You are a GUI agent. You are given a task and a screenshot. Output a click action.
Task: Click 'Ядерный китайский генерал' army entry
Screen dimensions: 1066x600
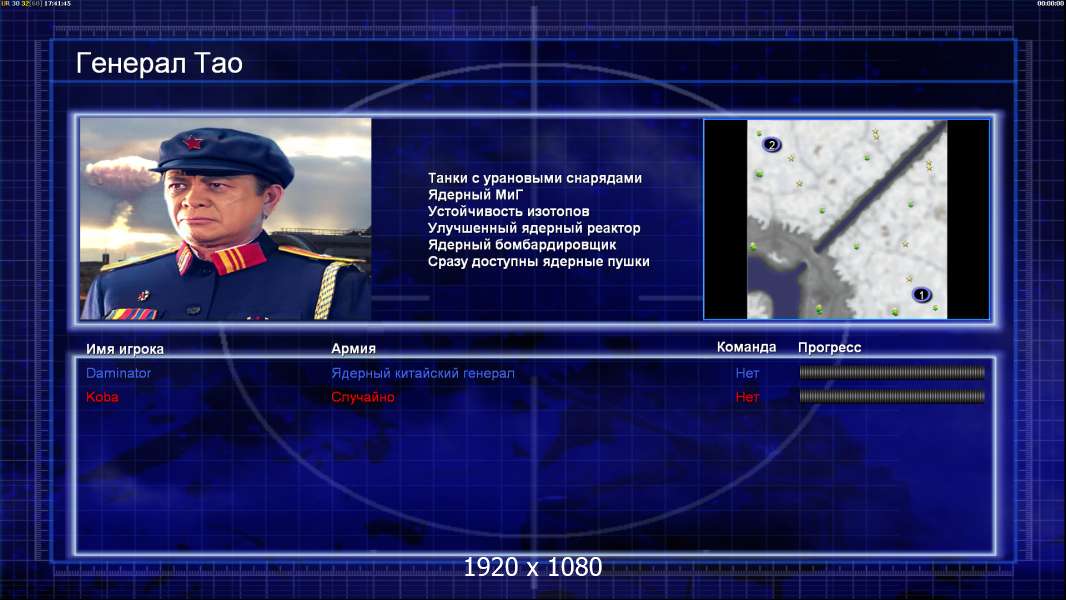pos(423,373)
